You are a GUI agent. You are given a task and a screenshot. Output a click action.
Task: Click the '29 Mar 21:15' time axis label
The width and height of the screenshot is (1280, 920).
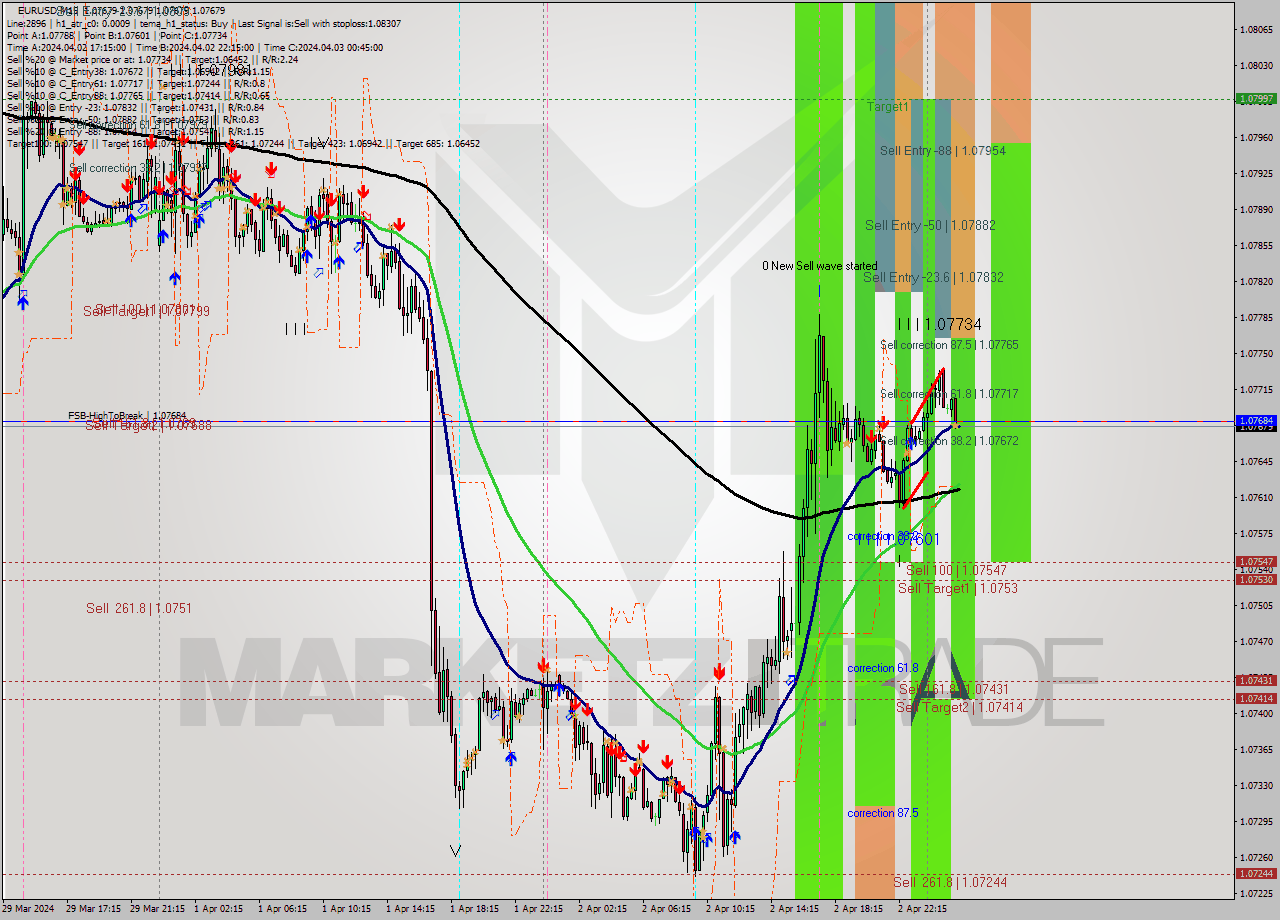coord(157,909)
